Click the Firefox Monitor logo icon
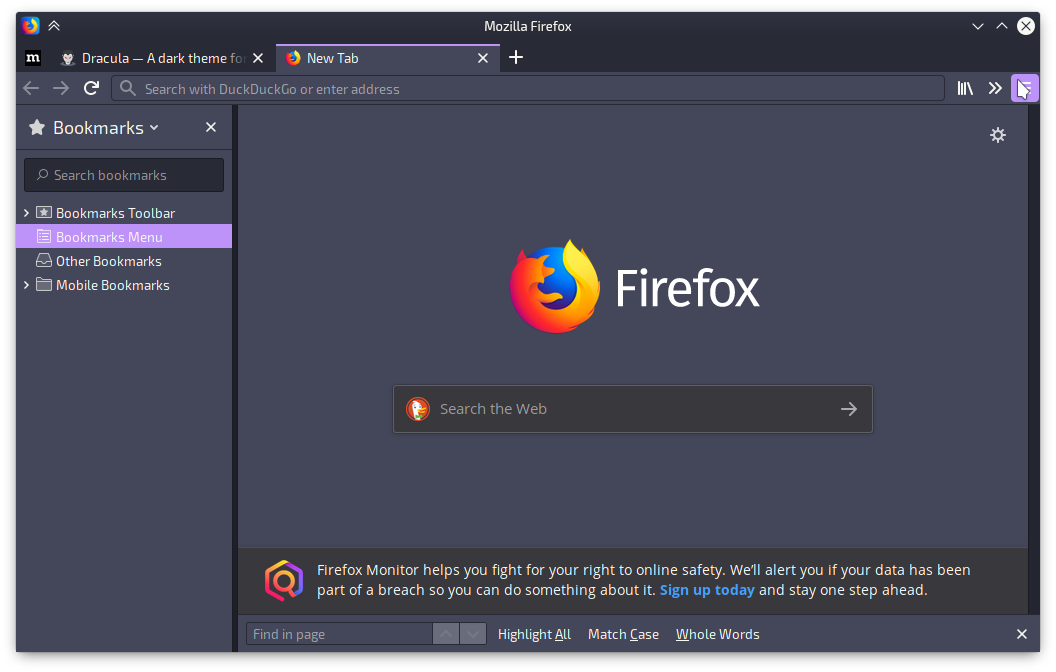Image resolution: width=1056 pixels, height=672 pixels. click(284, 580)
